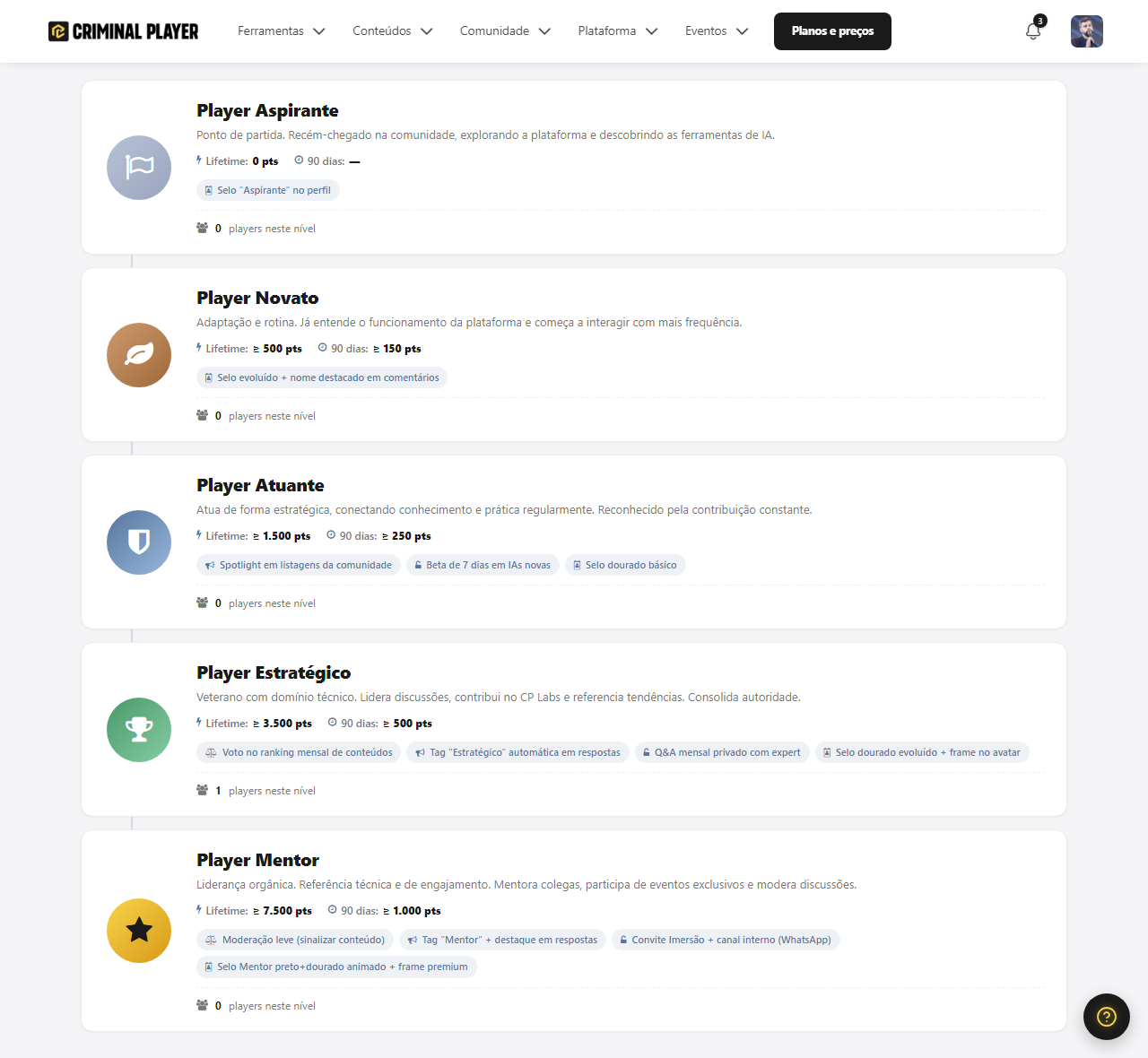Click the Player Mentor star badge icon

[x=139, y=931]
